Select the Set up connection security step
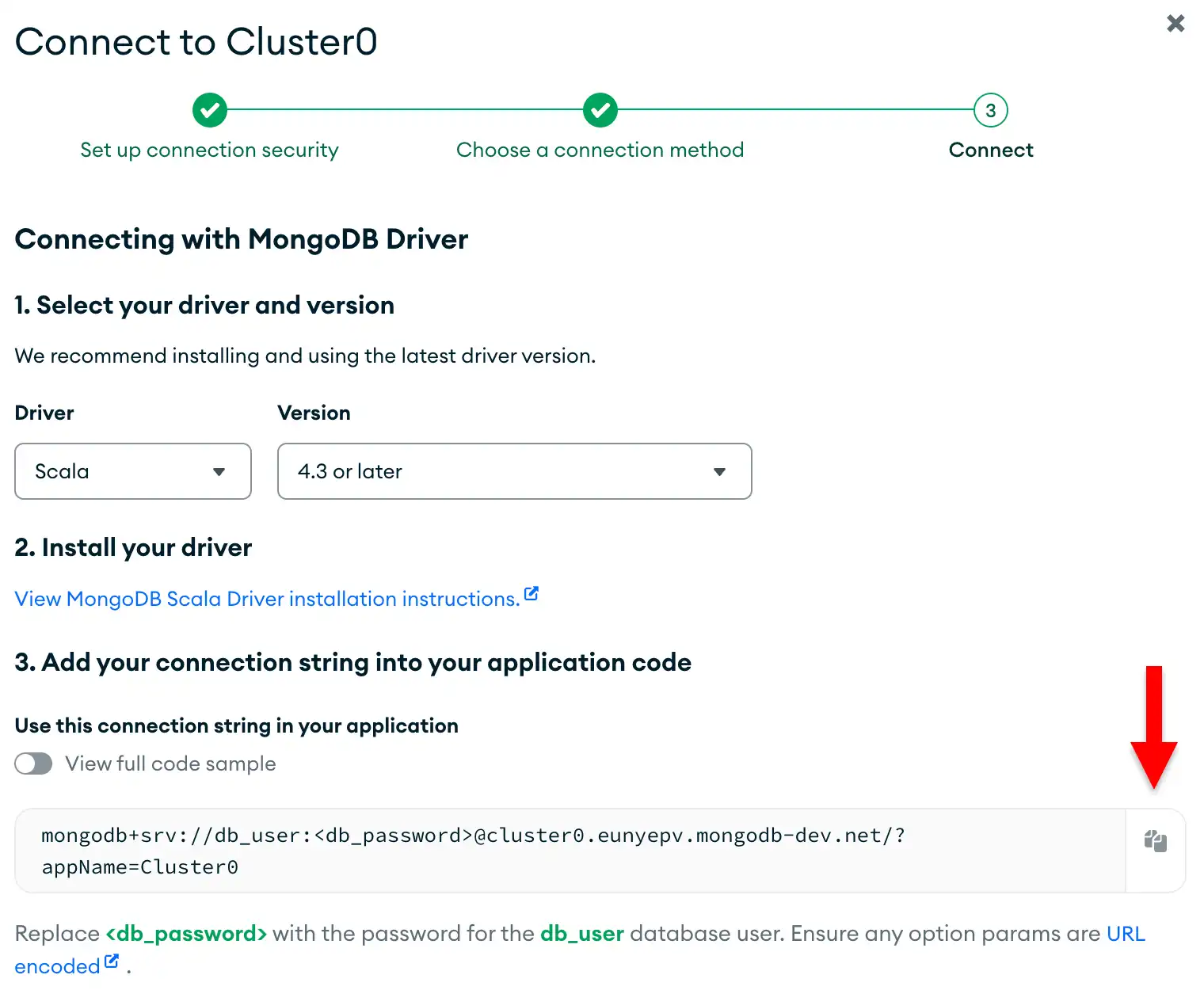The height and width of the screenshot is (990, 1204). [x=209, y=150]
